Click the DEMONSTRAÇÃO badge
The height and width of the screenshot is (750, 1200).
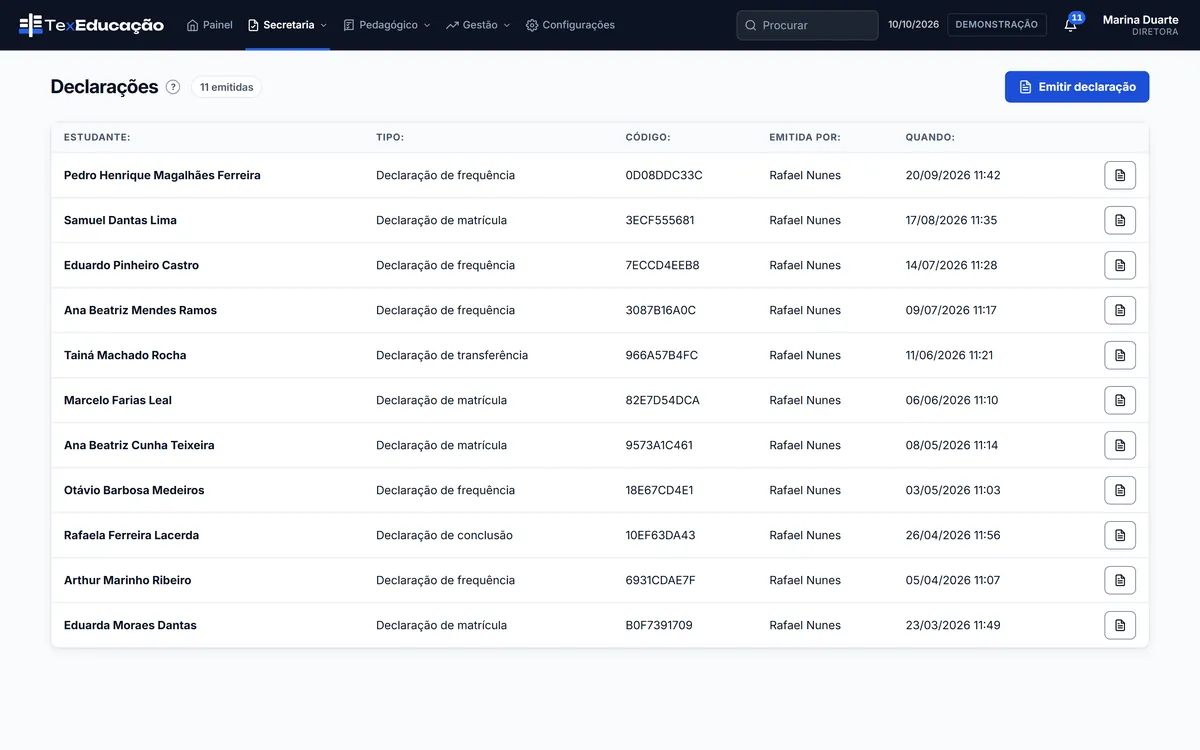997,25
